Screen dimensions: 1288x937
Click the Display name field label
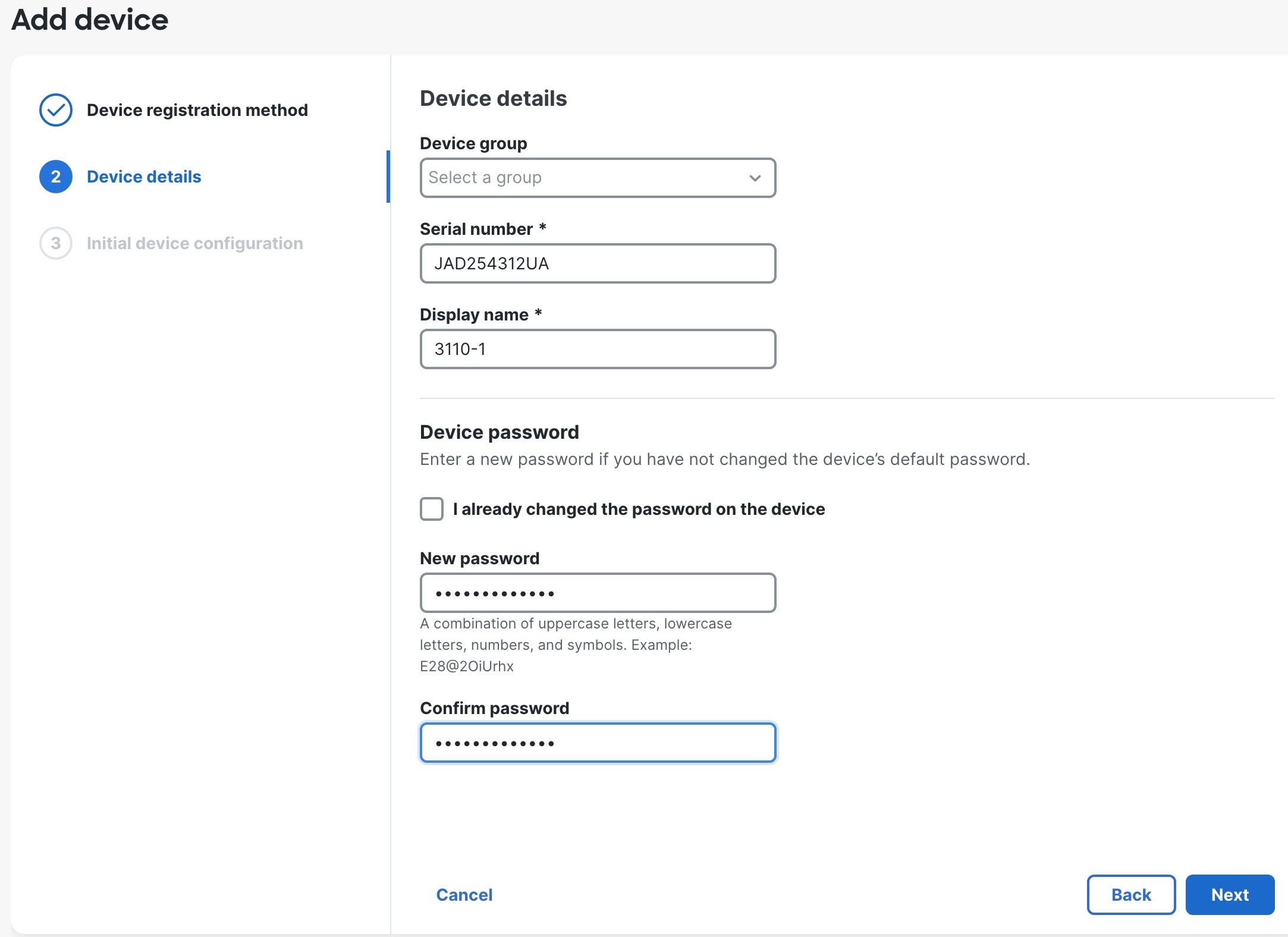pos(474,315)
